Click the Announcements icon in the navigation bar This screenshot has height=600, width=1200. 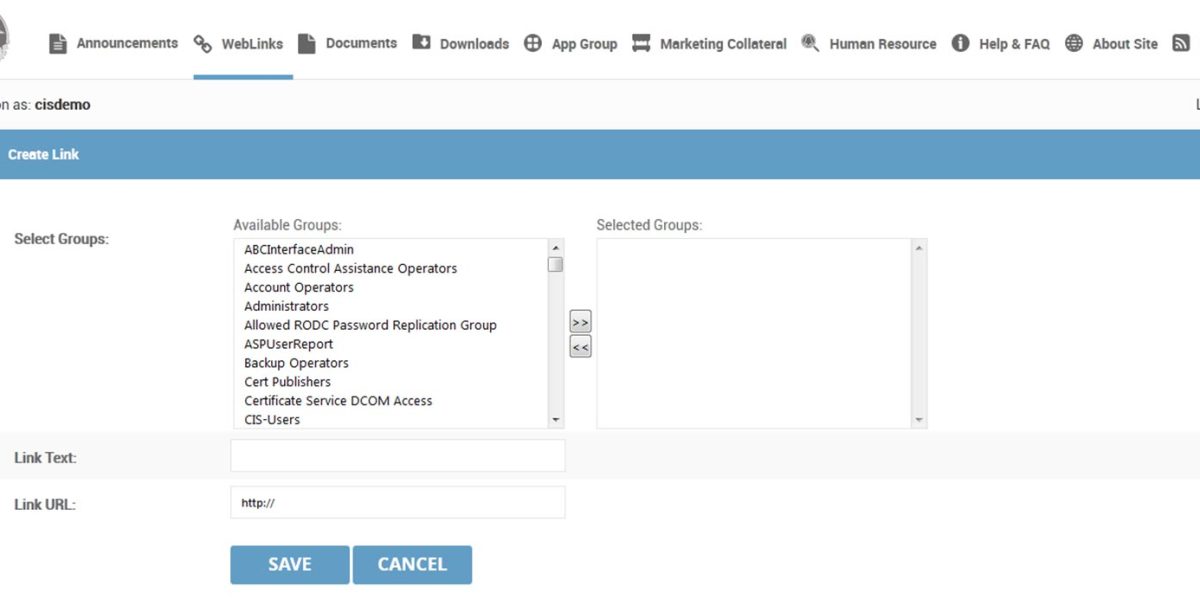[x=56, y=42]
